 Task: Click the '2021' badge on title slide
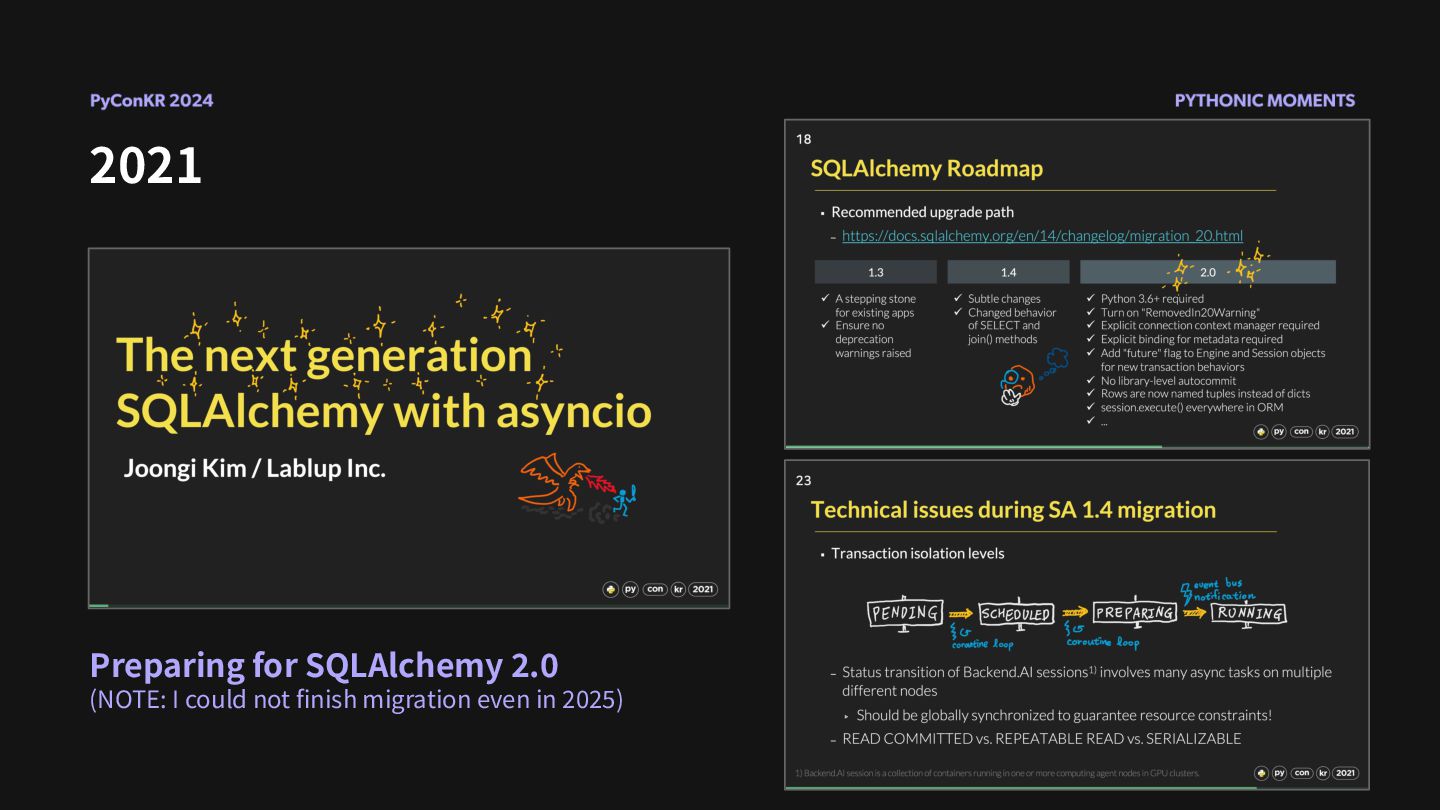[x=704, y=589]
